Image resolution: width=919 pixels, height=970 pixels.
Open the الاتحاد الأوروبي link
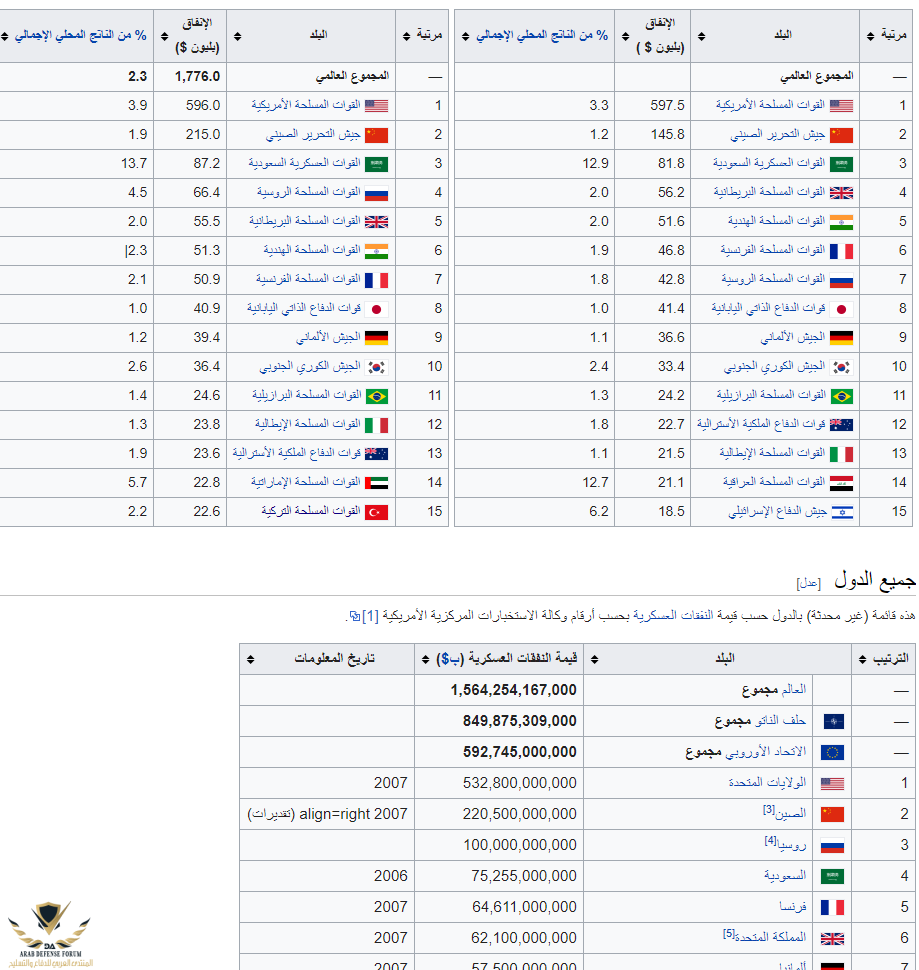(775, 752)
